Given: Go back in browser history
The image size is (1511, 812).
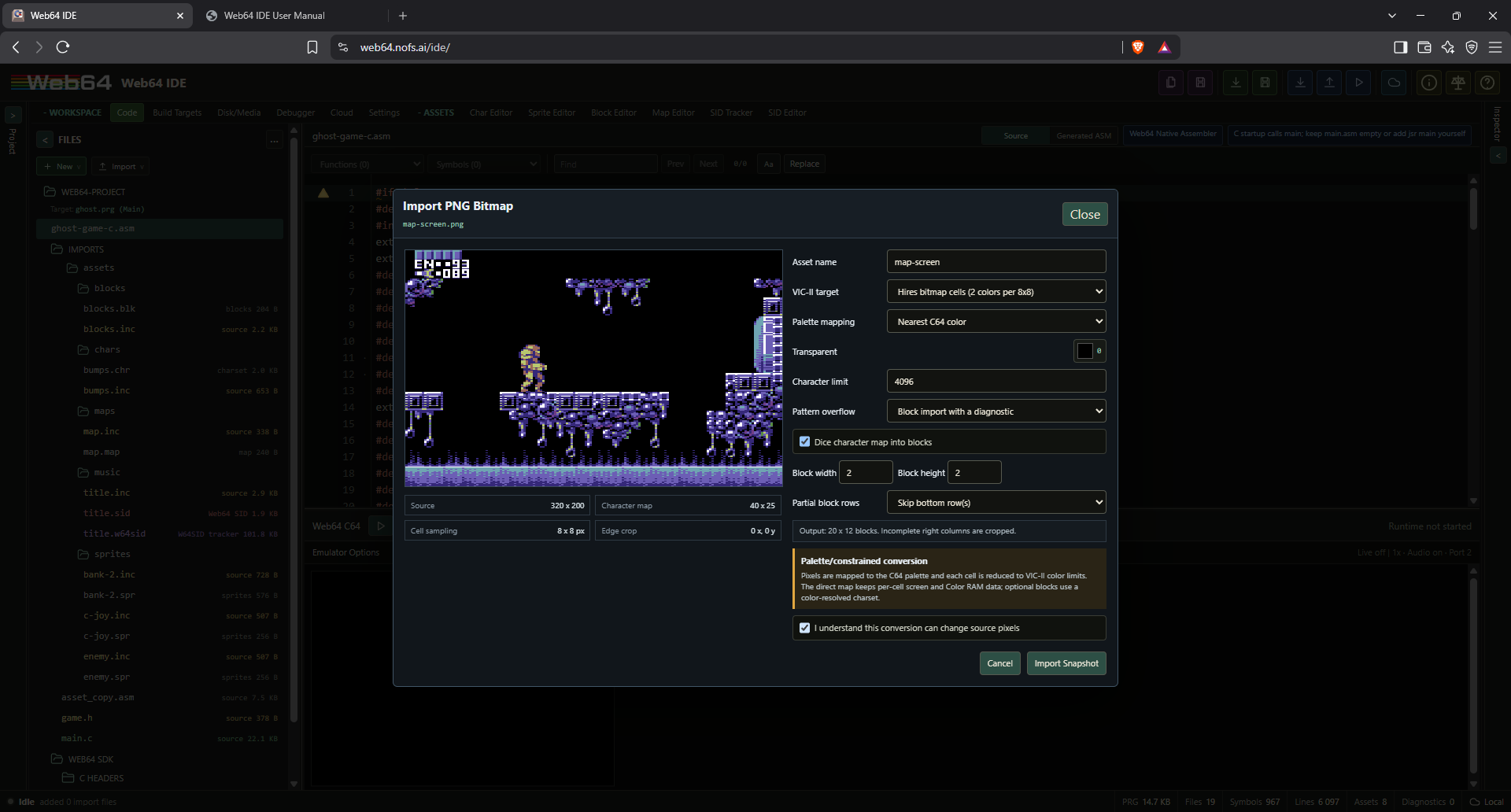Looking at the screenshot, I should 16,47.
